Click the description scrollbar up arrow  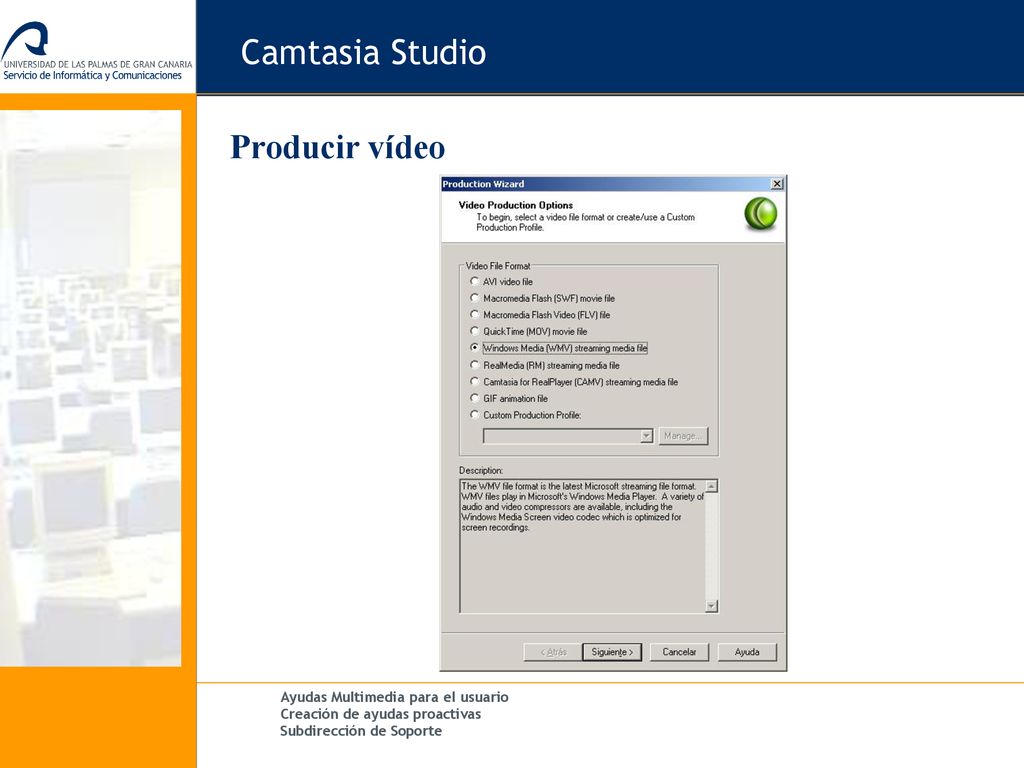tap(712, 486)
